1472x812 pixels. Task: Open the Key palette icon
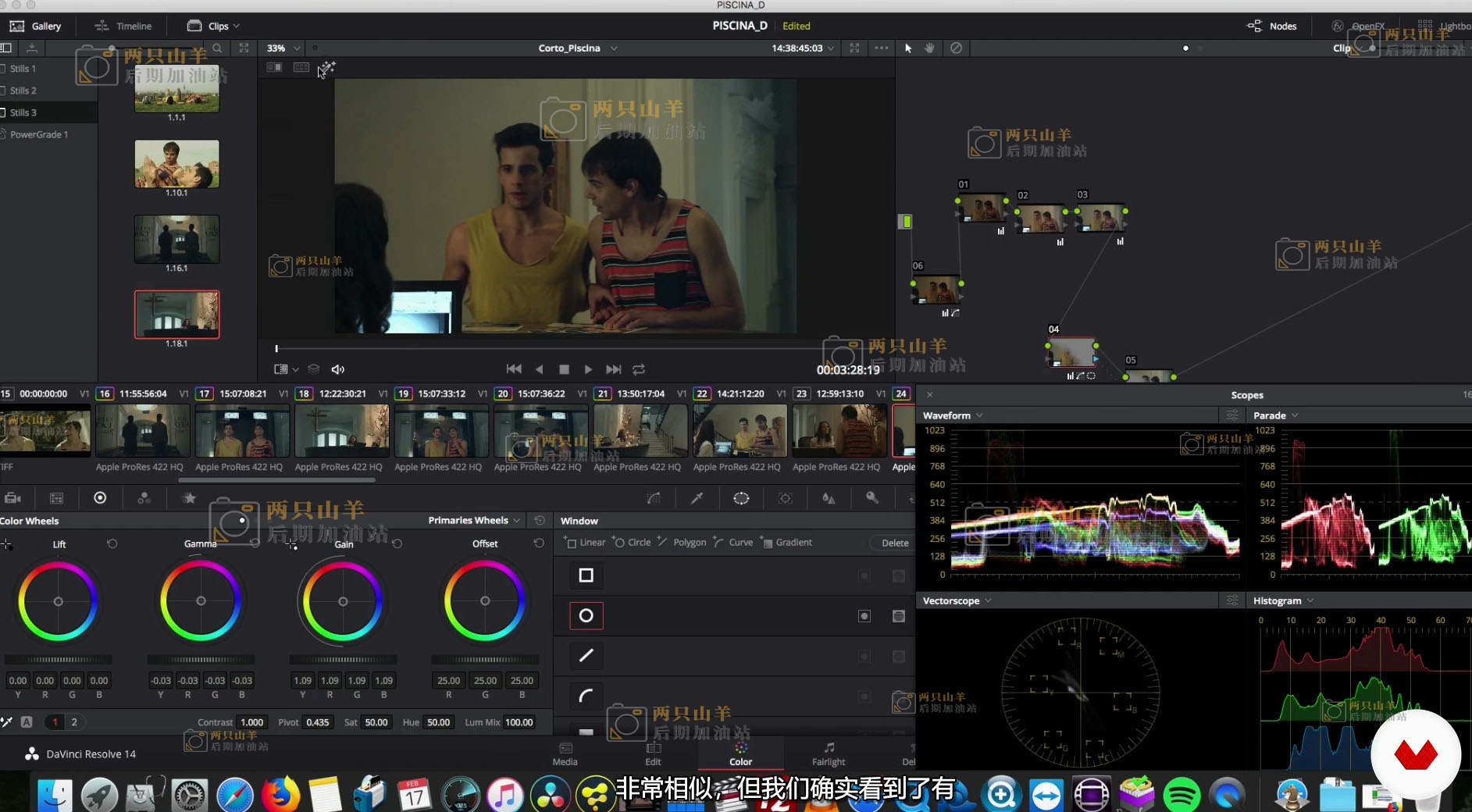coord(872,498)
